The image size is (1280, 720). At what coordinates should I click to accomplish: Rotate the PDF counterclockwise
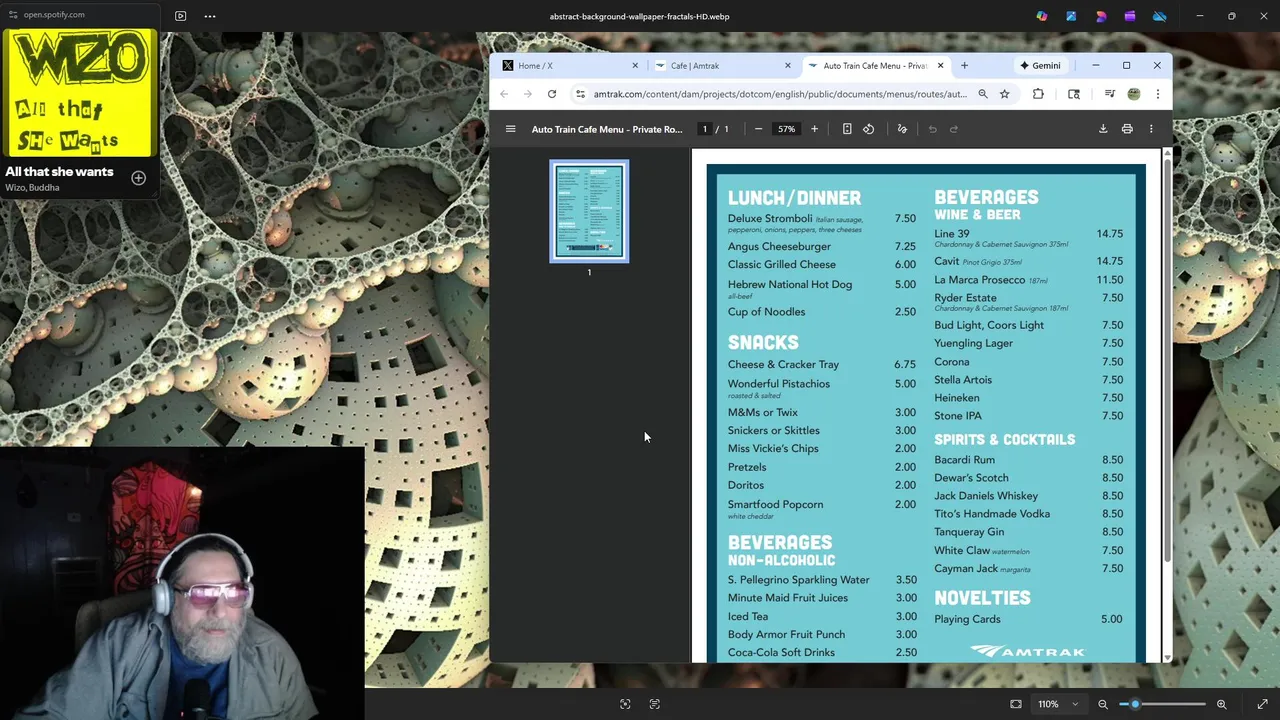(868, 129)
